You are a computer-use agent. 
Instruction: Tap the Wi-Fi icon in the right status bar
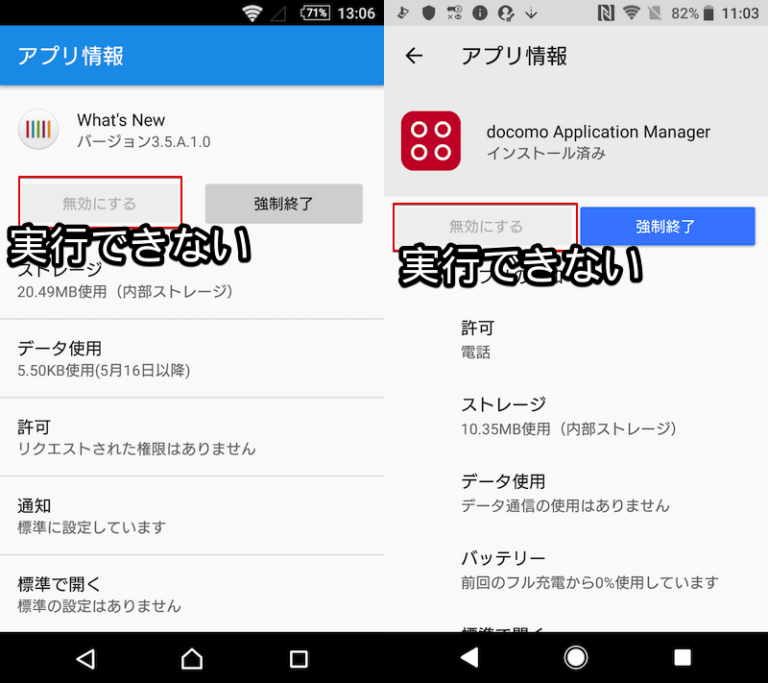631,13
